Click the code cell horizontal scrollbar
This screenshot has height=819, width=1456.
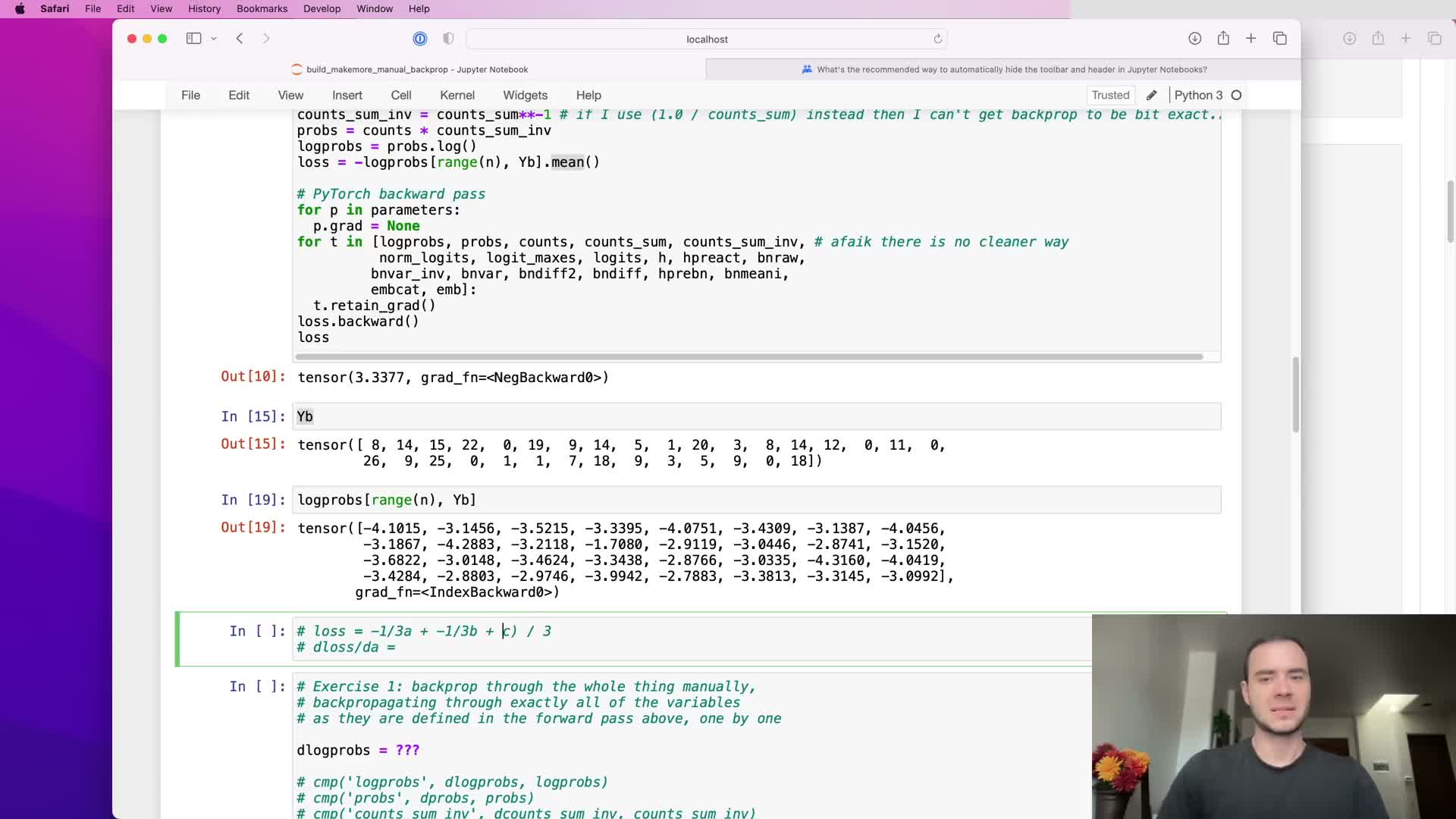[748, 356]
